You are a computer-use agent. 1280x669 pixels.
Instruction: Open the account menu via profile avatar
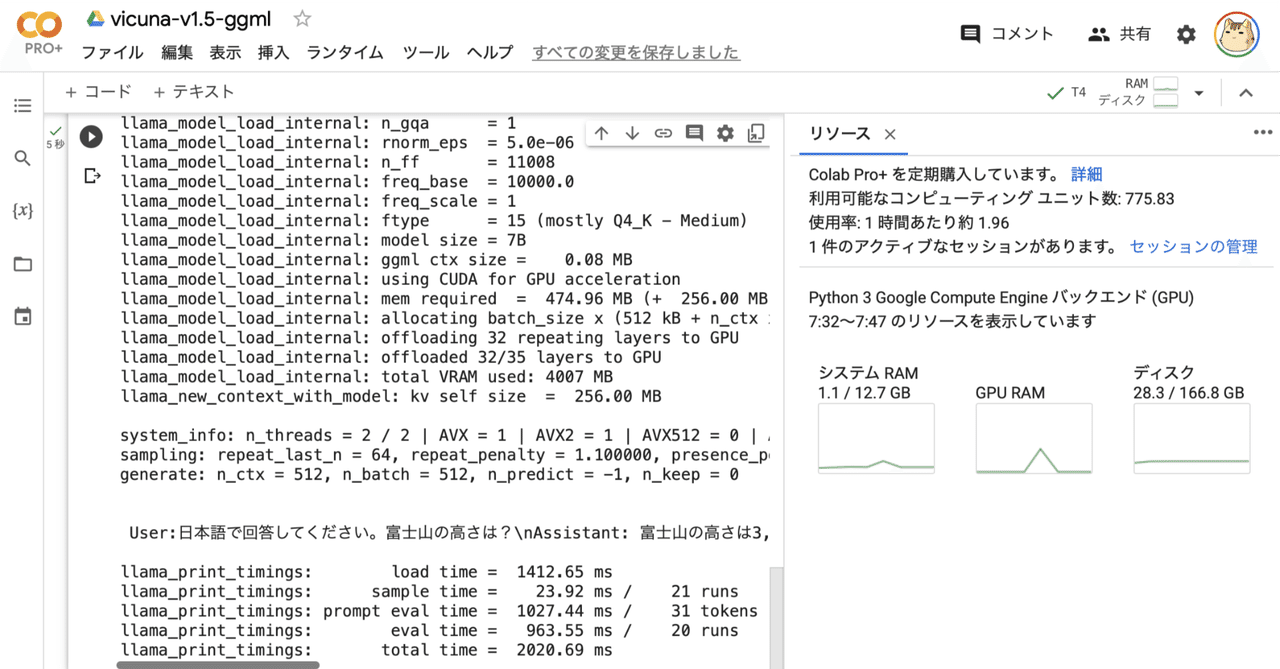[1237, 33]
